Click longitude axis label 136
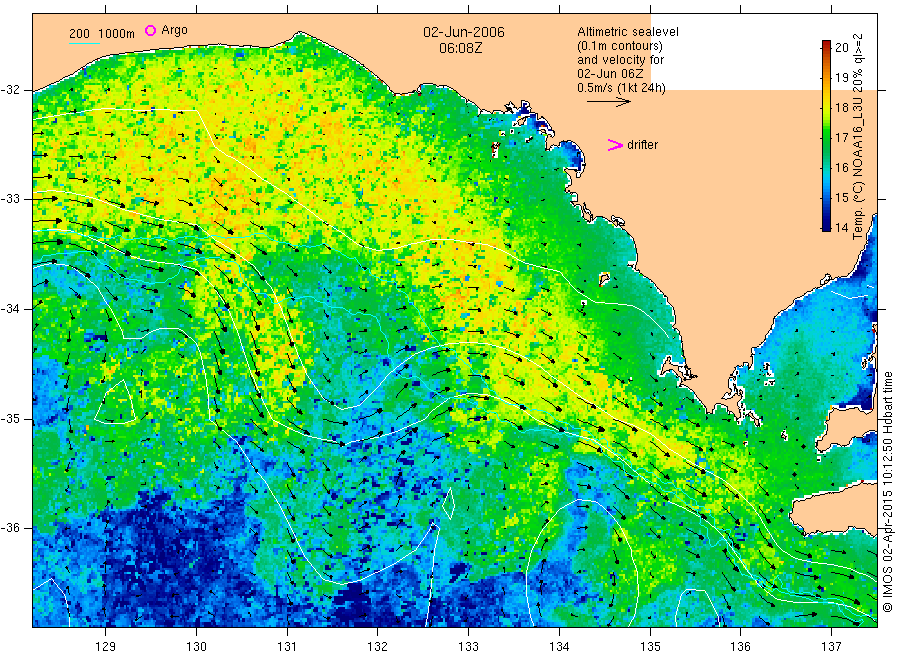The height and width of the screenshot is (660, 900). tap(740, 647)
